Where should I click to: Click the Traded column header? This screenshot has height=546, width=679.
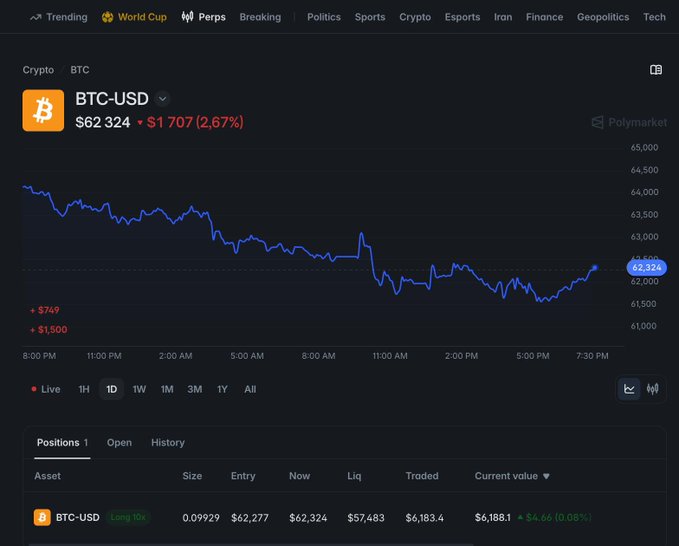tap(422, 476)
